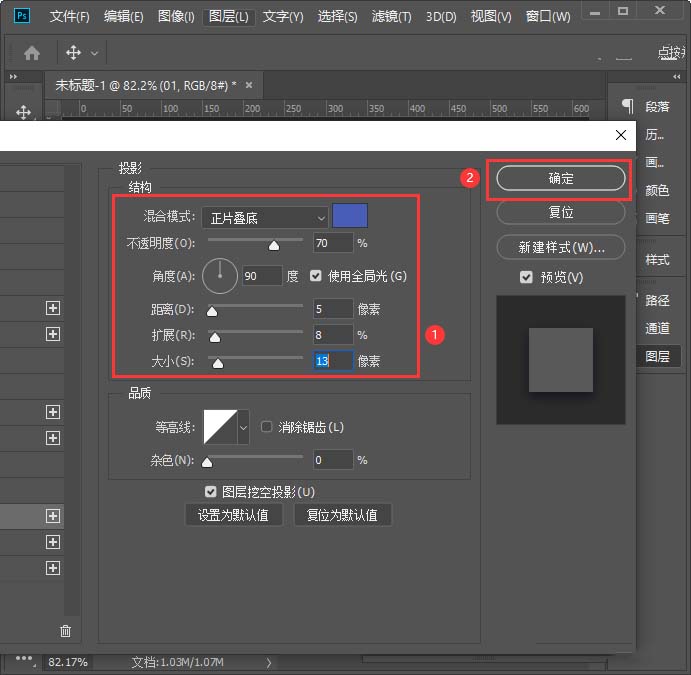Open the 文件(F) menu
Image resolution: width=691 pixels, height=675 pixels.
point(69,17)
